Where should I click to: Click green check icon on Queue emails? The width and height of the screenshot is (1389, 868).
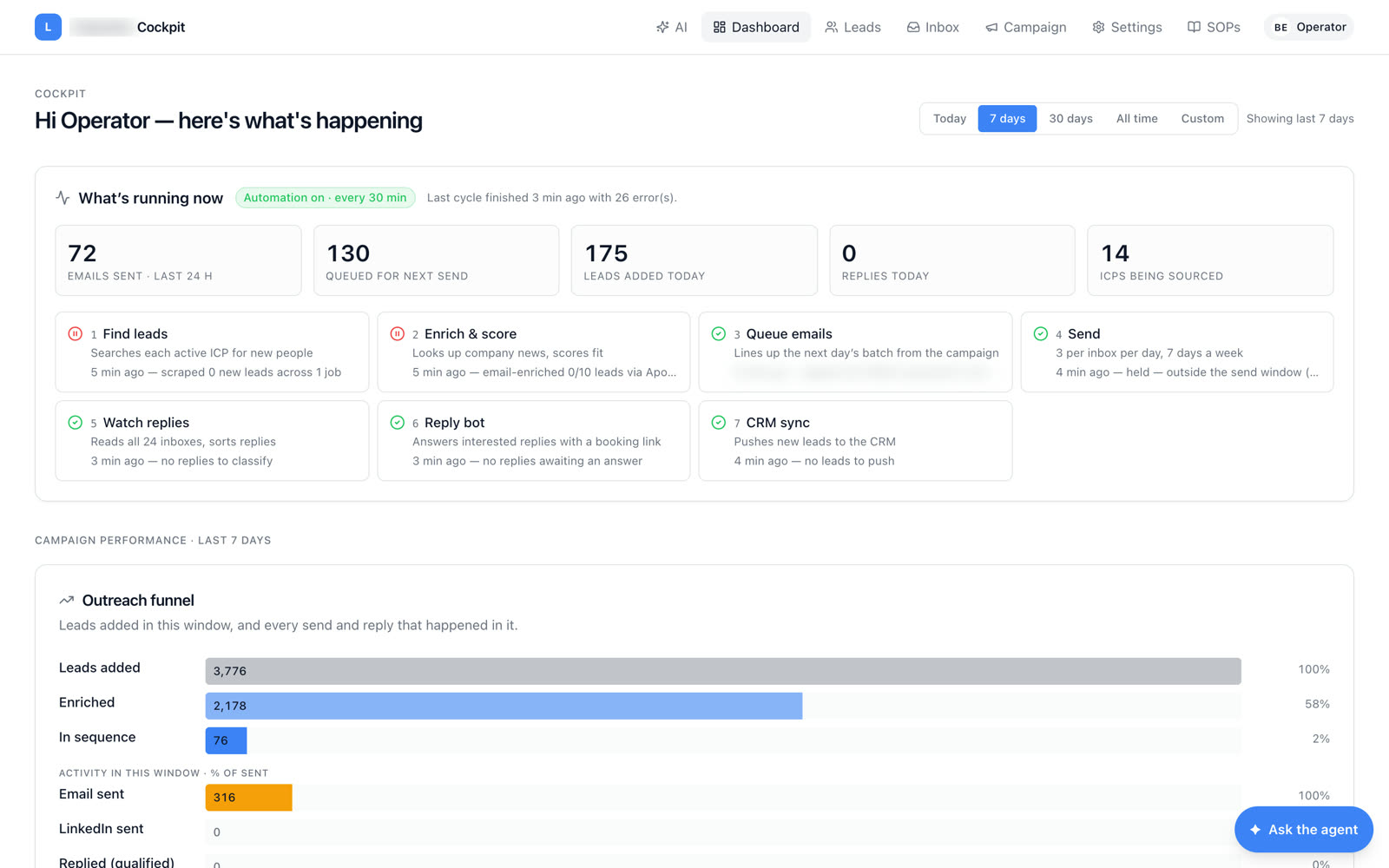719,333
